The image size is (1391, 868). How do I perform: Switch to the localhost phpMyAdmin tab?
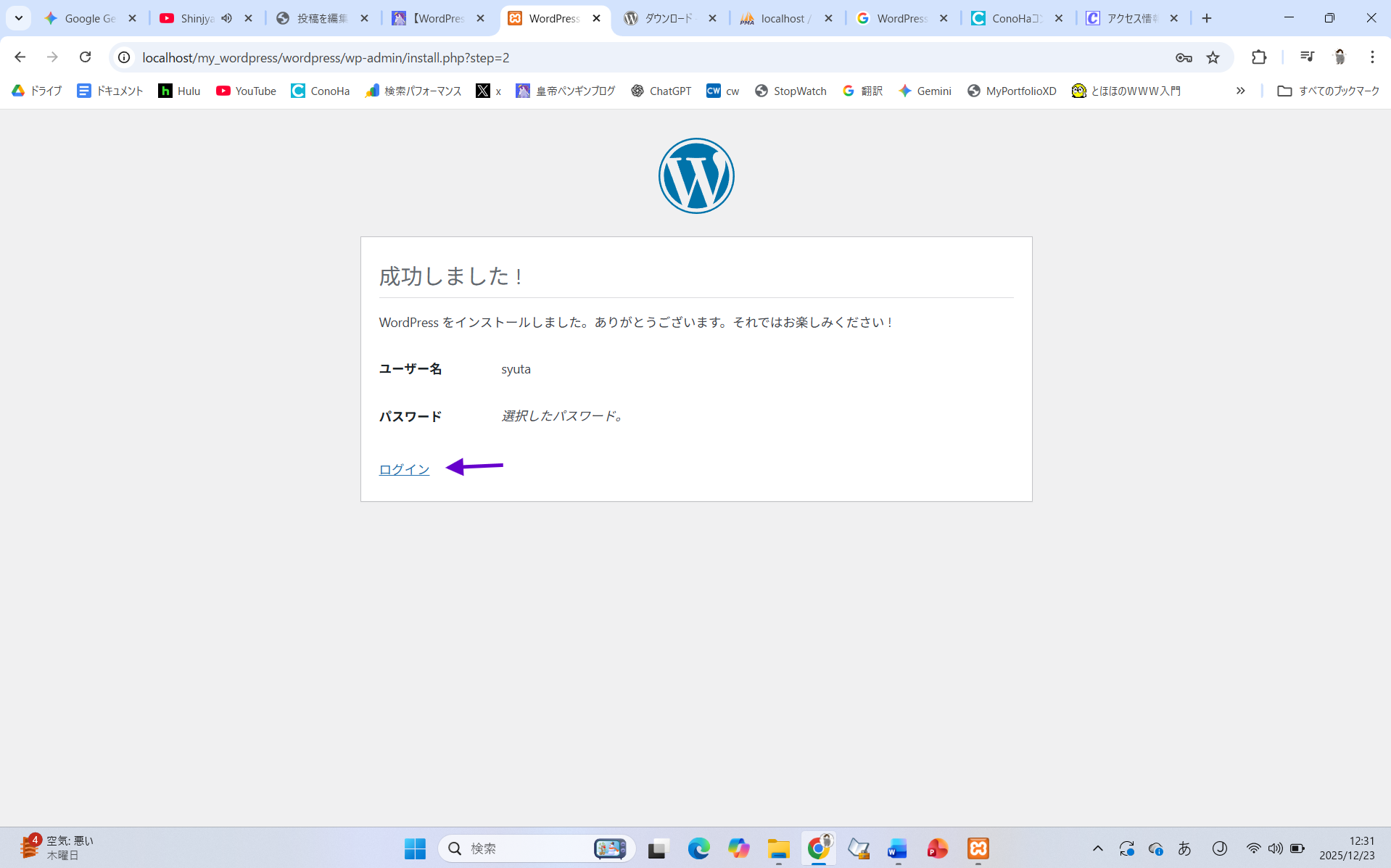point(785,18)
